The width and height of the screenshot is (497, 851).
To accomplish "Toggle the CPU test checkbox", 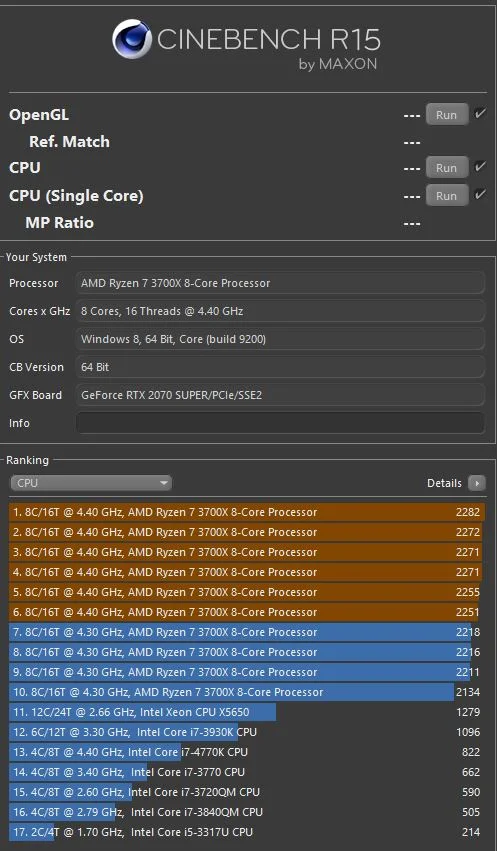I will (480, 167).
